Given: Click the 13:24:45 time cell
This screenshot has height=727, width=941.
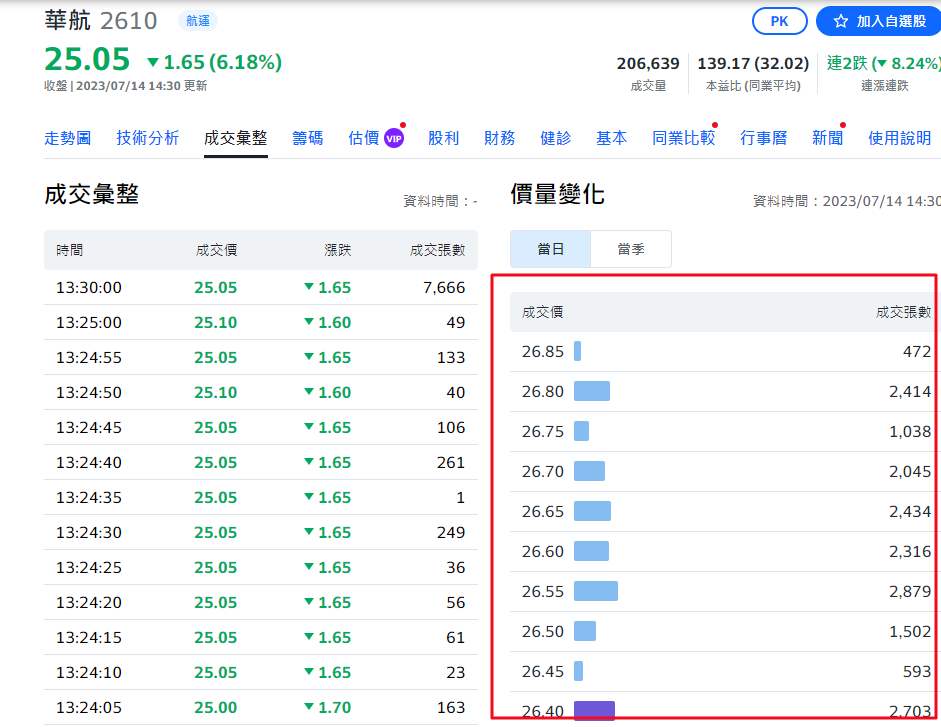Looking at the screenshot, I should (89, 427).
